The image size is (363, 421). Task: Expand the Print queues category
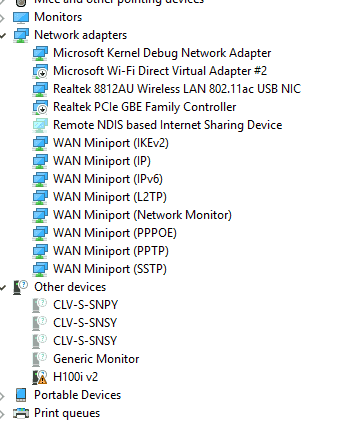click(x=2, y=414)
